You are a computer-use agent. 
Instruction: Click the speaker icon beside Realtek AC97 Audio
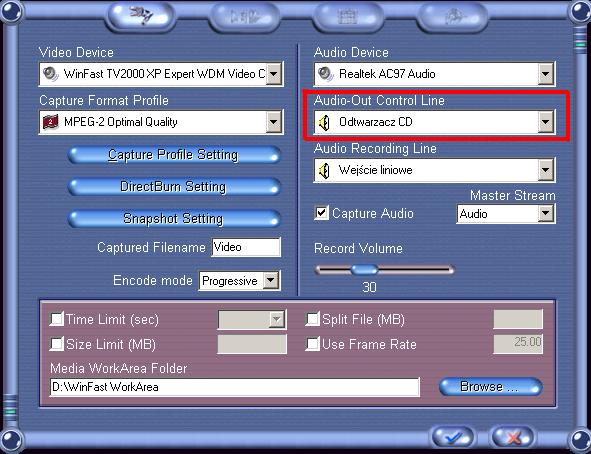click(x=326, y=73)
